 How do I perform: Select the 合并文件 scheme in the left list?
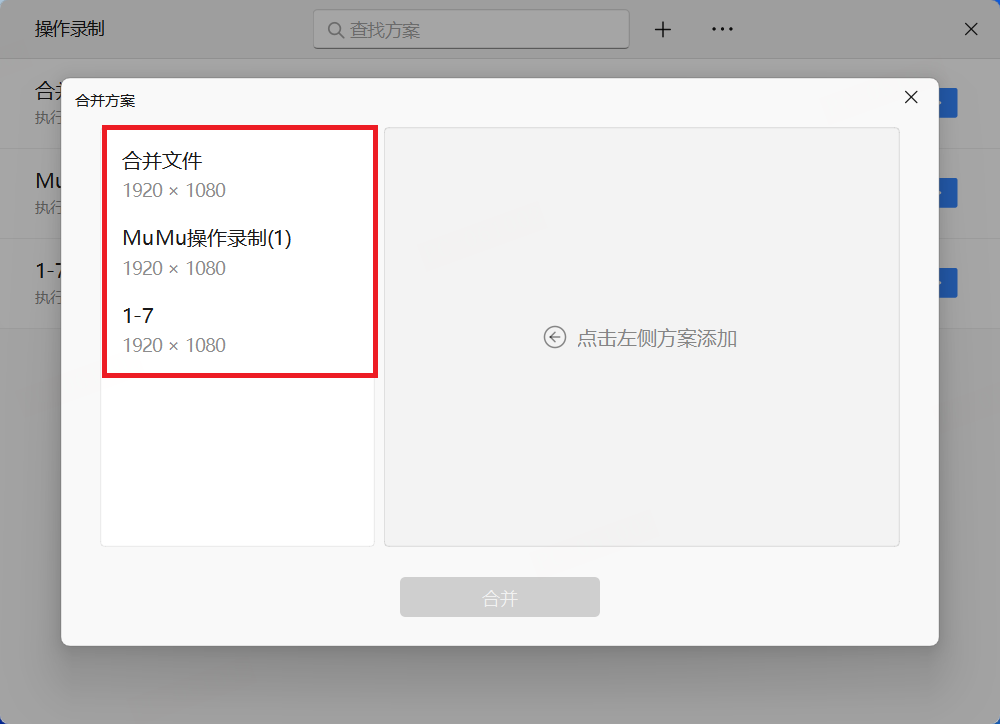tap(237, 174)
